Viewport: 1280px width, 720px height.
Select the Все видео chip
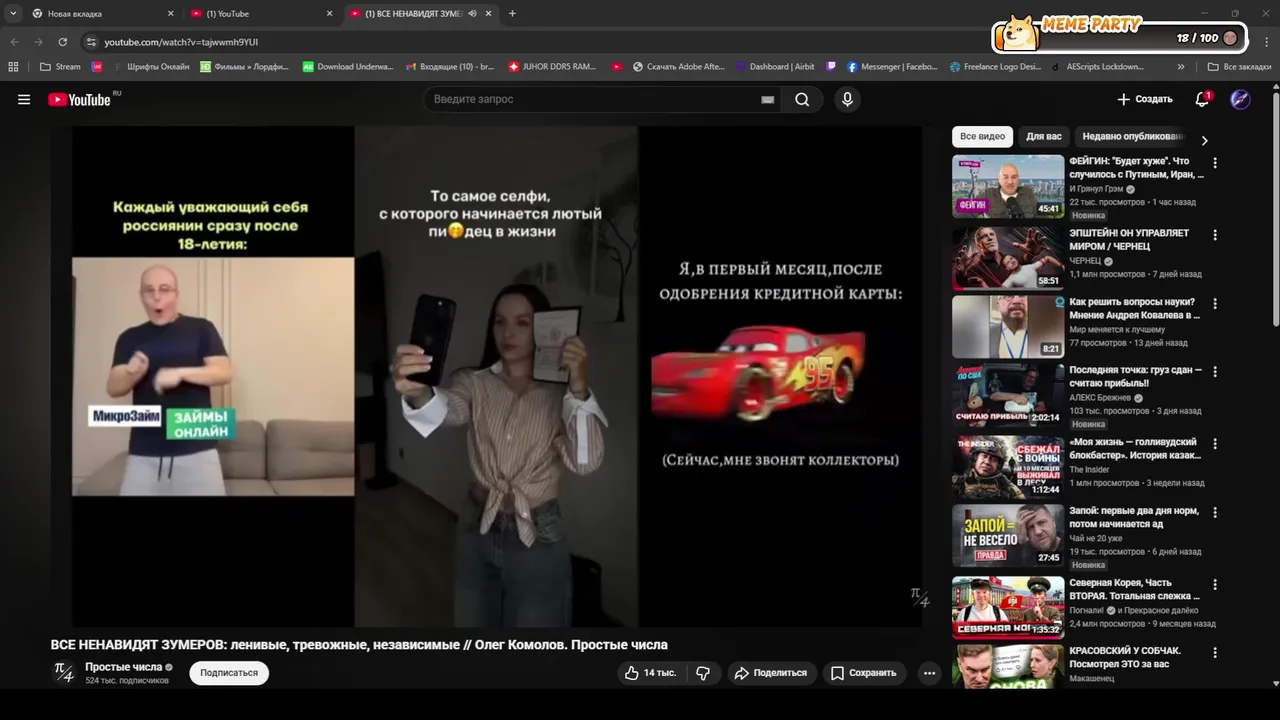pos(982,137)
